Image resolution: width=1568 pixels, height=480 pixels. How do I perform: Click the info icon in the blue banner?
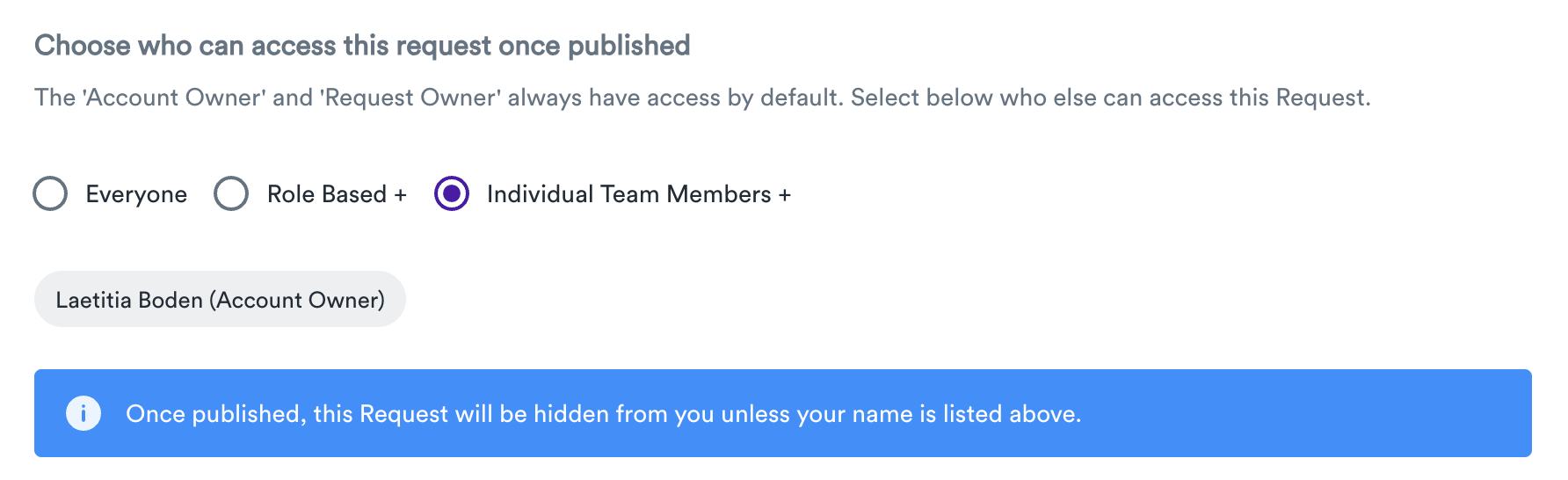83,413
